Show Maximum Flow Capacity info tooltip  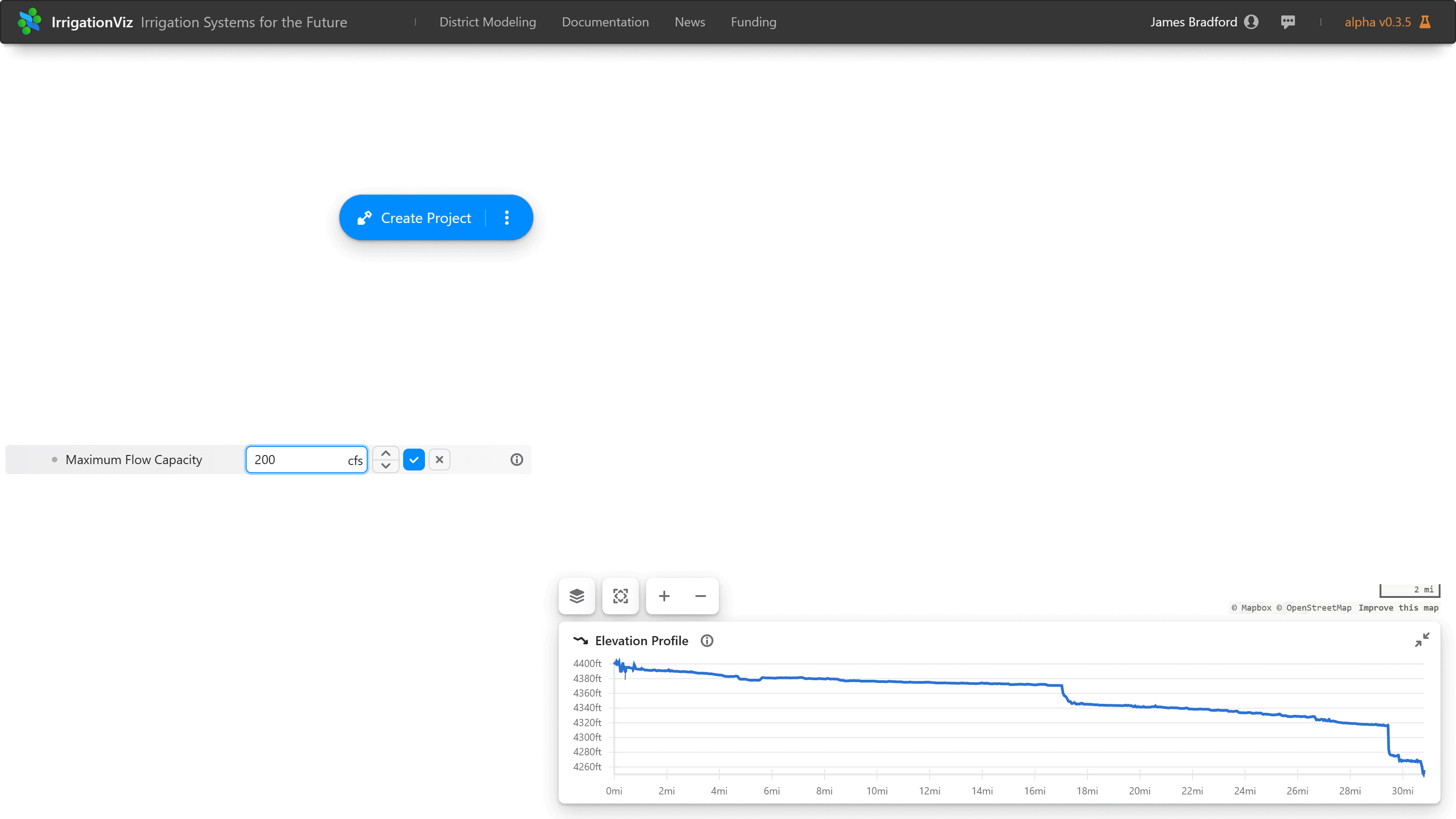click(x=516, y=460)
